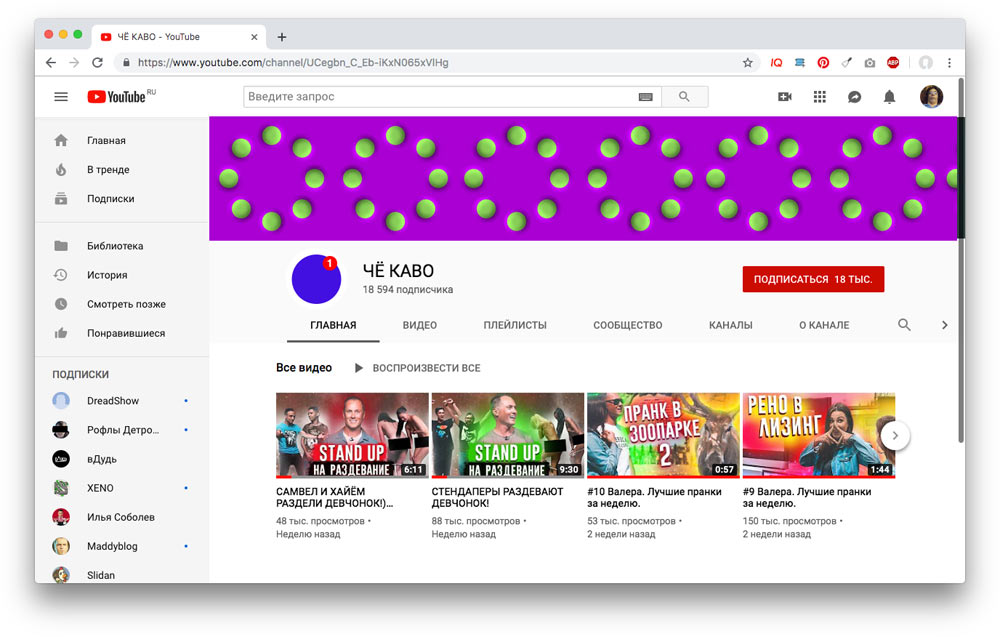Switch to the ВИДЕО tab
The image size is (1000, 637).
(x=419, y=325)
